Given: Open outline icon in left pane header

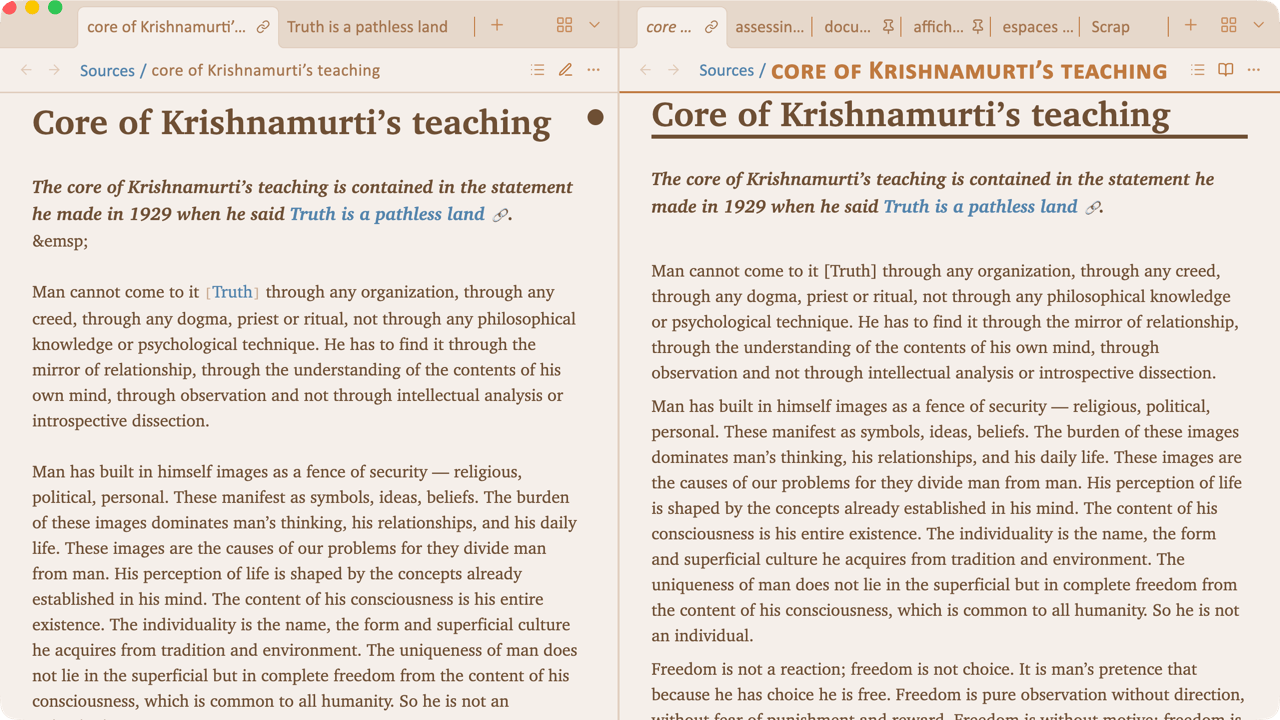Looking at the screenshot, I should pyautogui.click(x=538, y=70).
